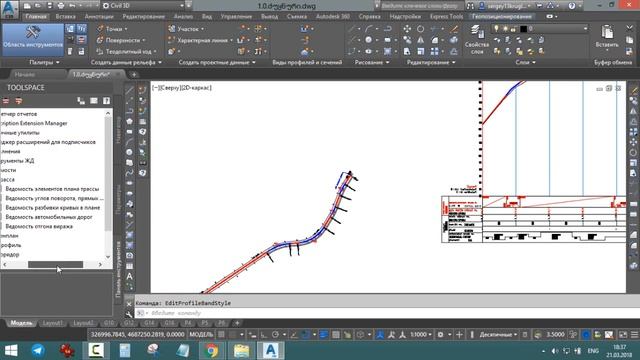Select Ведомость элементов плана трассы report
This screenshot has height=360, width=640.
coord(52,189)
